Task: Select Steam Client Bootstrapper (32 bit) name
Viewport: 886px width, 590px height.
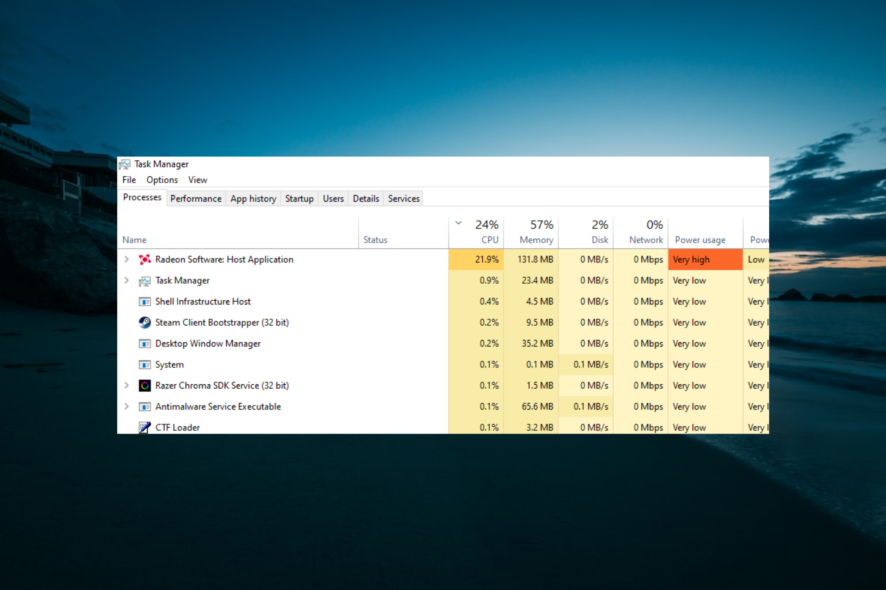Action: (x=222, y=322)
